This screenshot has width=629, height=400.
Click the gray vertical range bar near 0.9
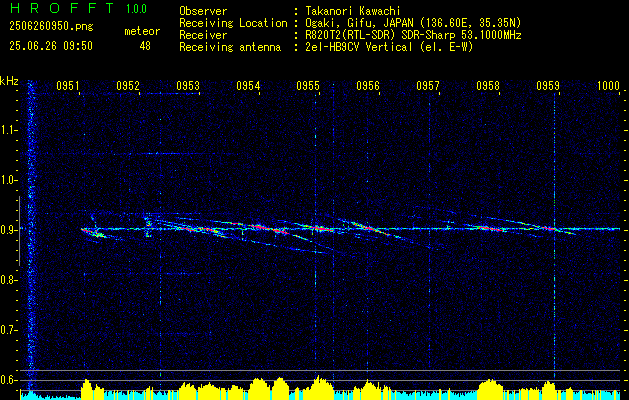(x=19, y=231)
